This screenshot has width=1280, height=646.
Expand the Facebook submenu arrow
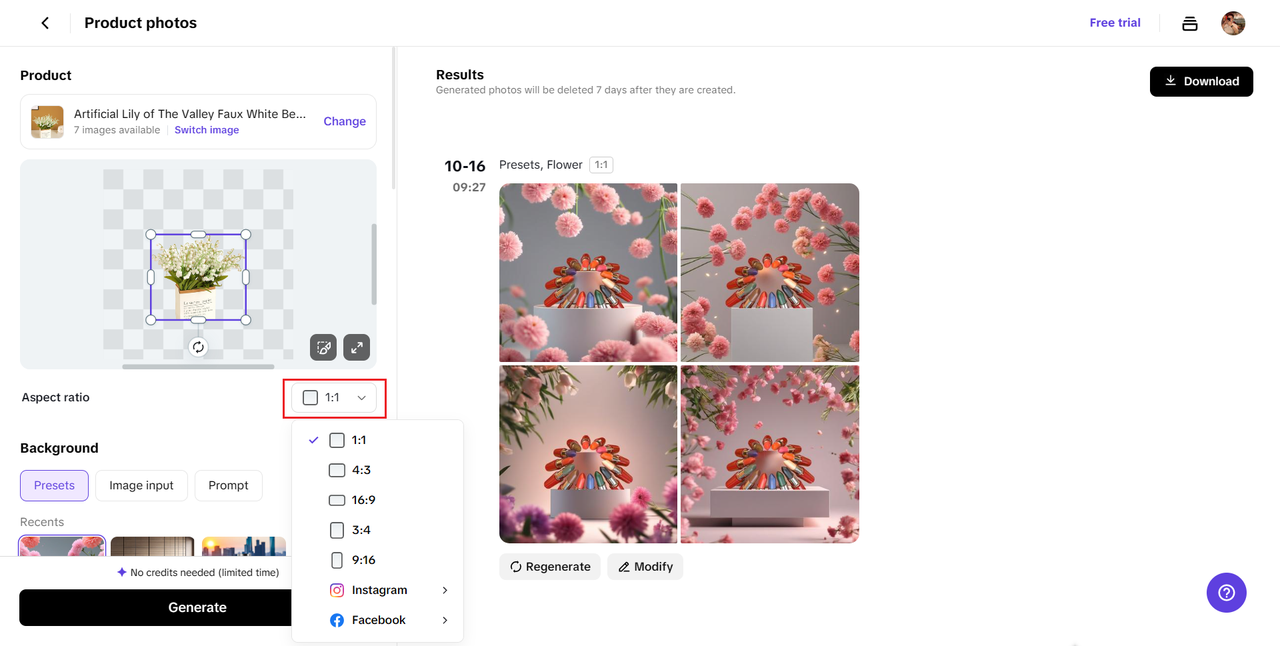pos(445,620)
